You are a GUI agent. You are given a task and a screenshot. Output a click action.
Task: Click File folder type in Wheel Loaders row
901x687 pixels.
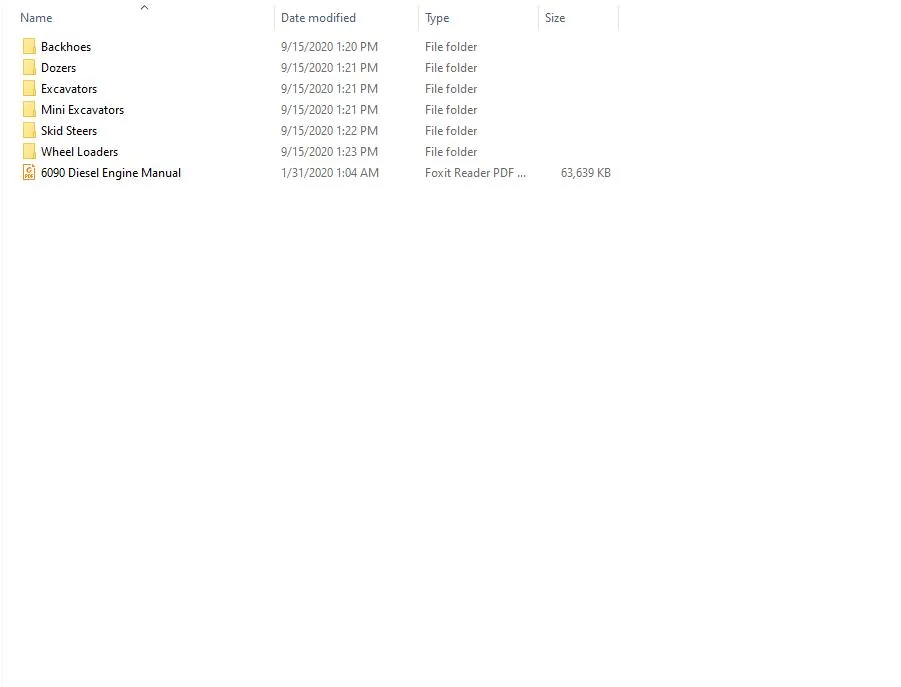(x=451, y=152)
